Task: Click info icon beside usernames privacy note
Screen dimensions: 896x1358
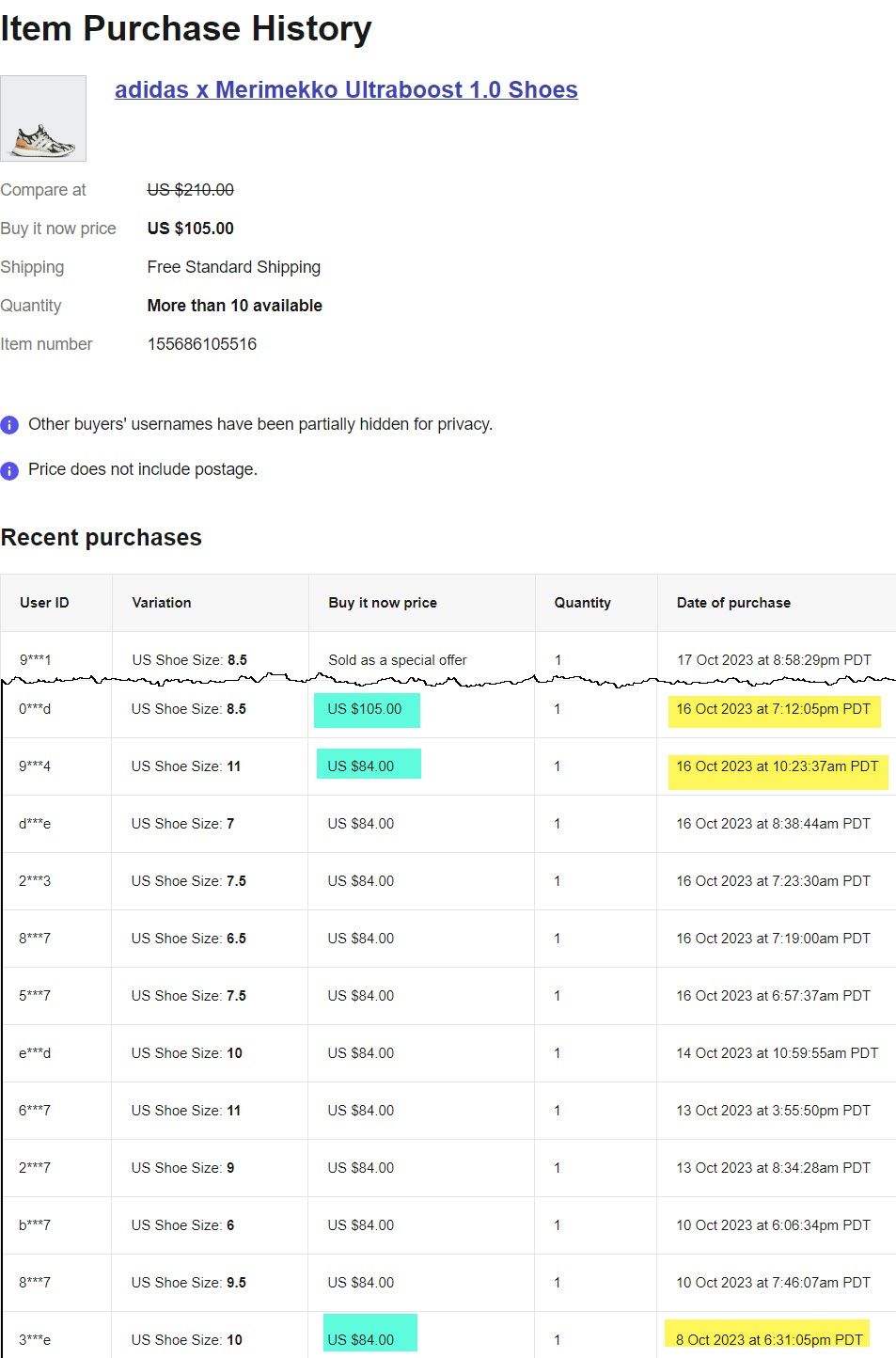Action: point(9,425)
